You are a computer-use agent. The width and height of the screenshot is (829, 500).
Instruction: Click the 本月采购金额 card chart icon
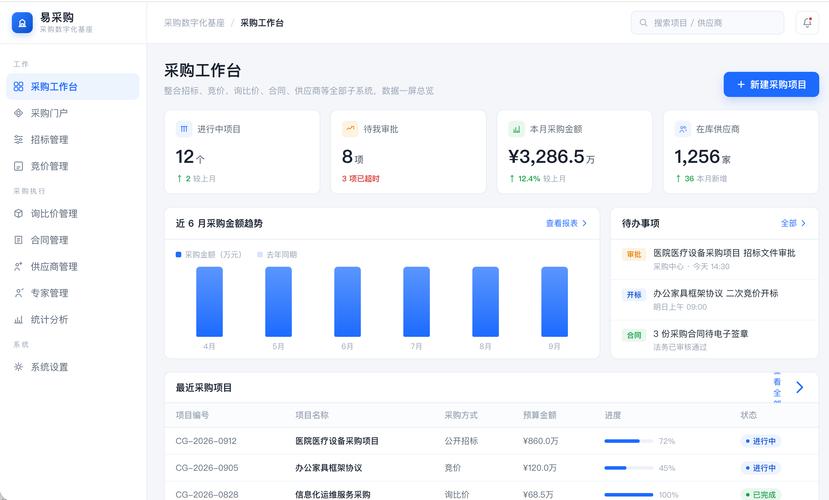516,128
